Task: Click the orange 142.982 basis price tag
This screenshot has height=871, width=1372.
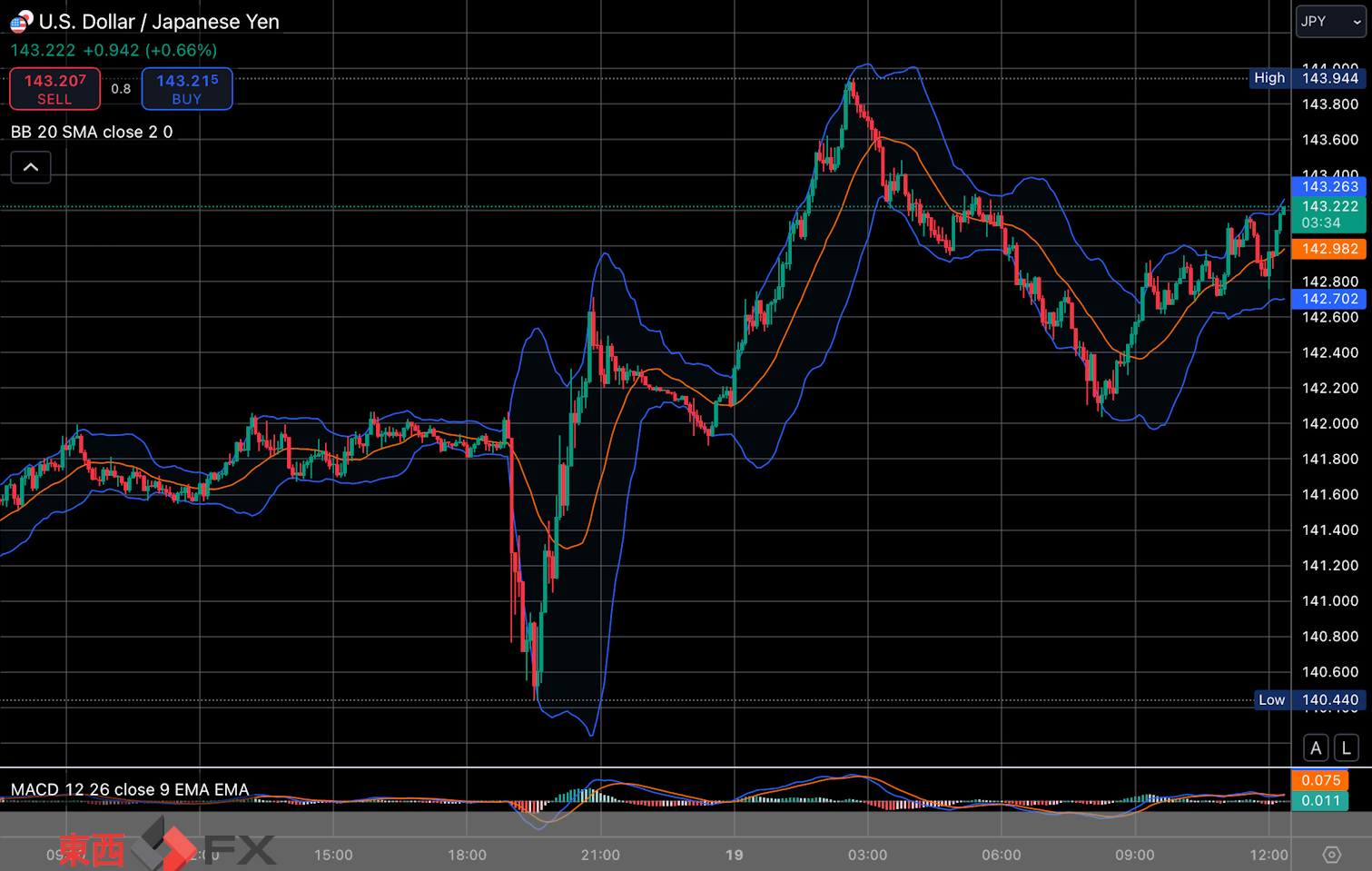Action: click(1328, 249)
